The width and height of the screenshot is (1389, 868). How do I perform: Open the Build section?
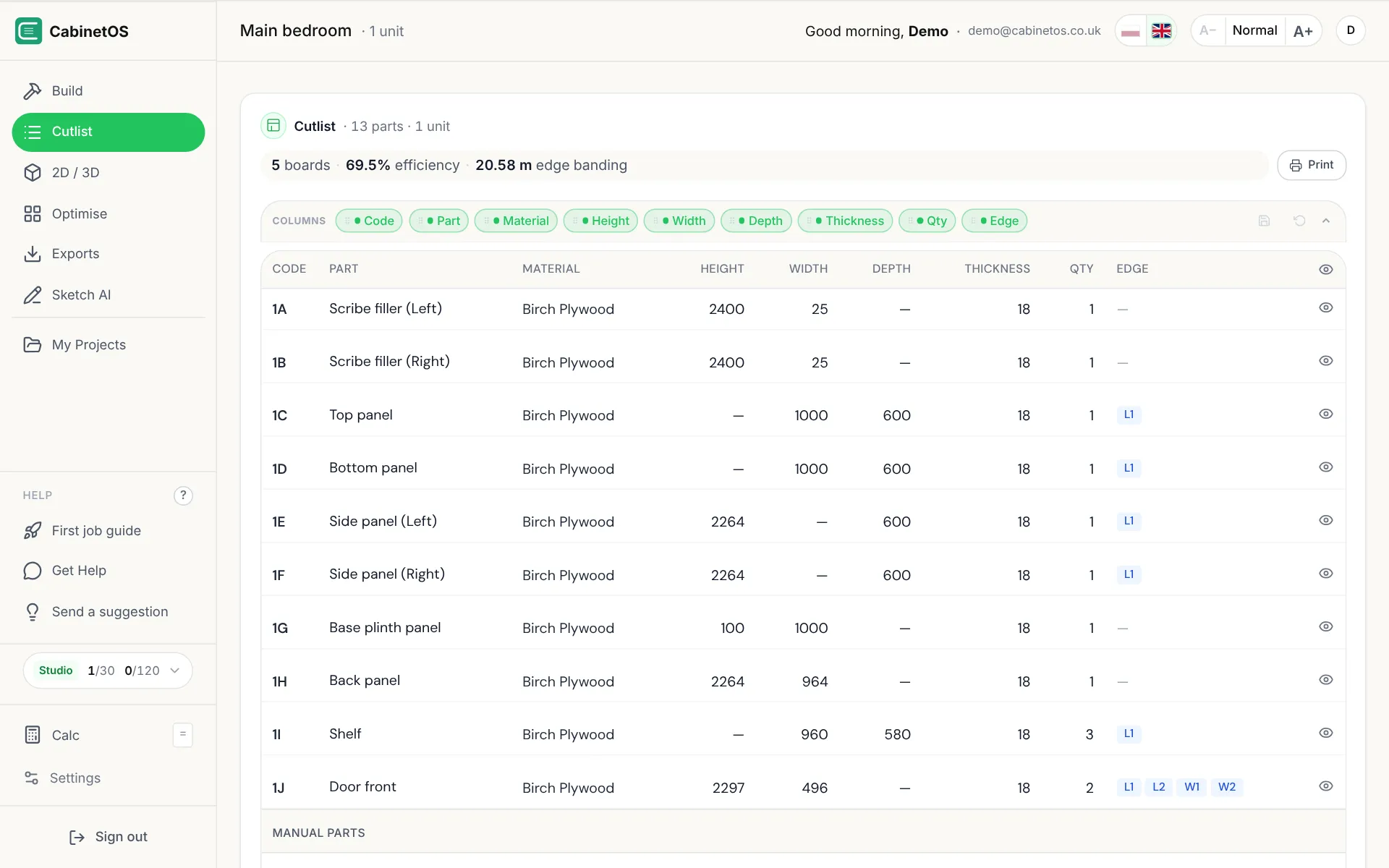(109, 91)
